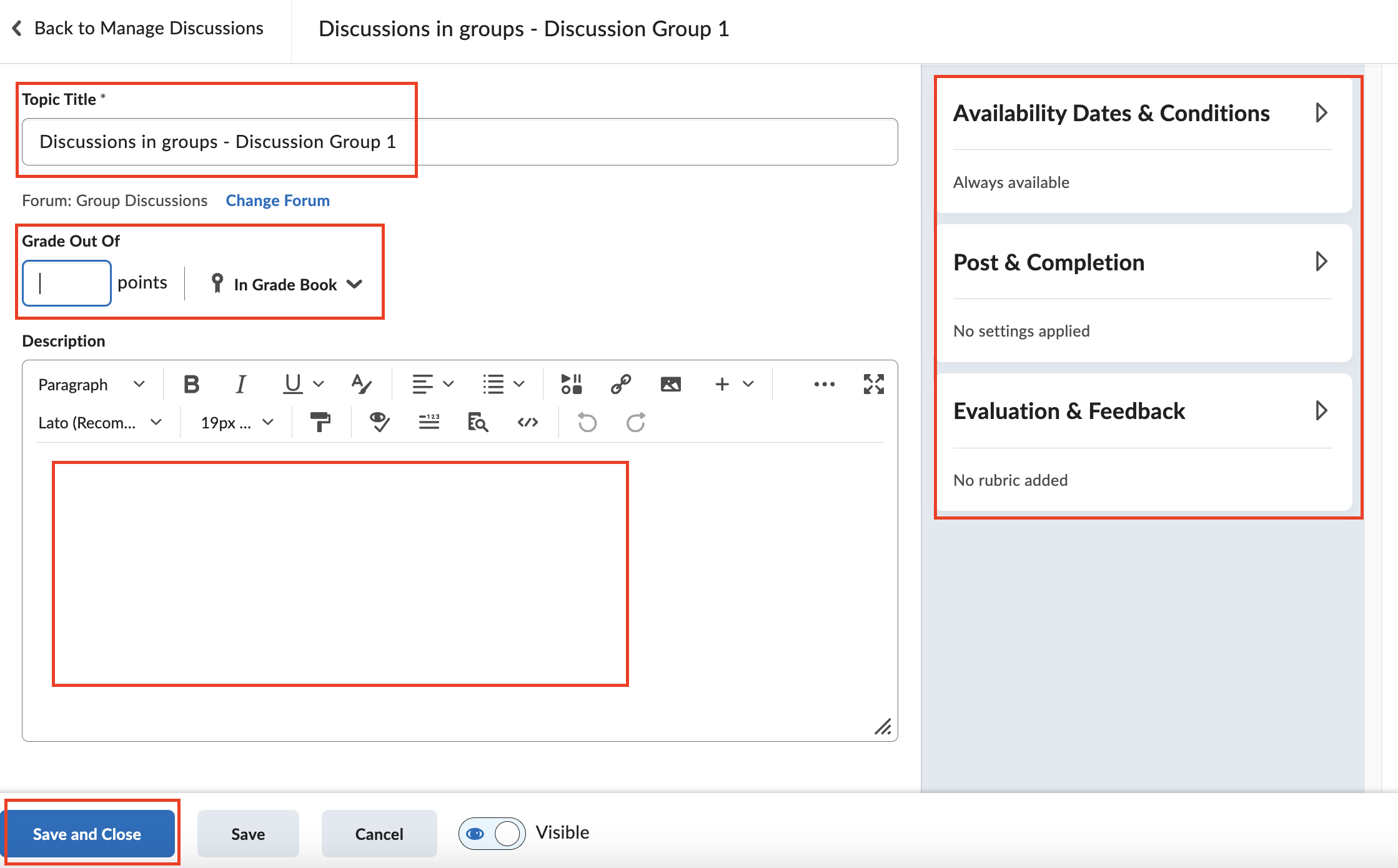Viewport: 1398px width, 868px height.
Task: Run the accessibility checker icon
Action: pos(379,422)
